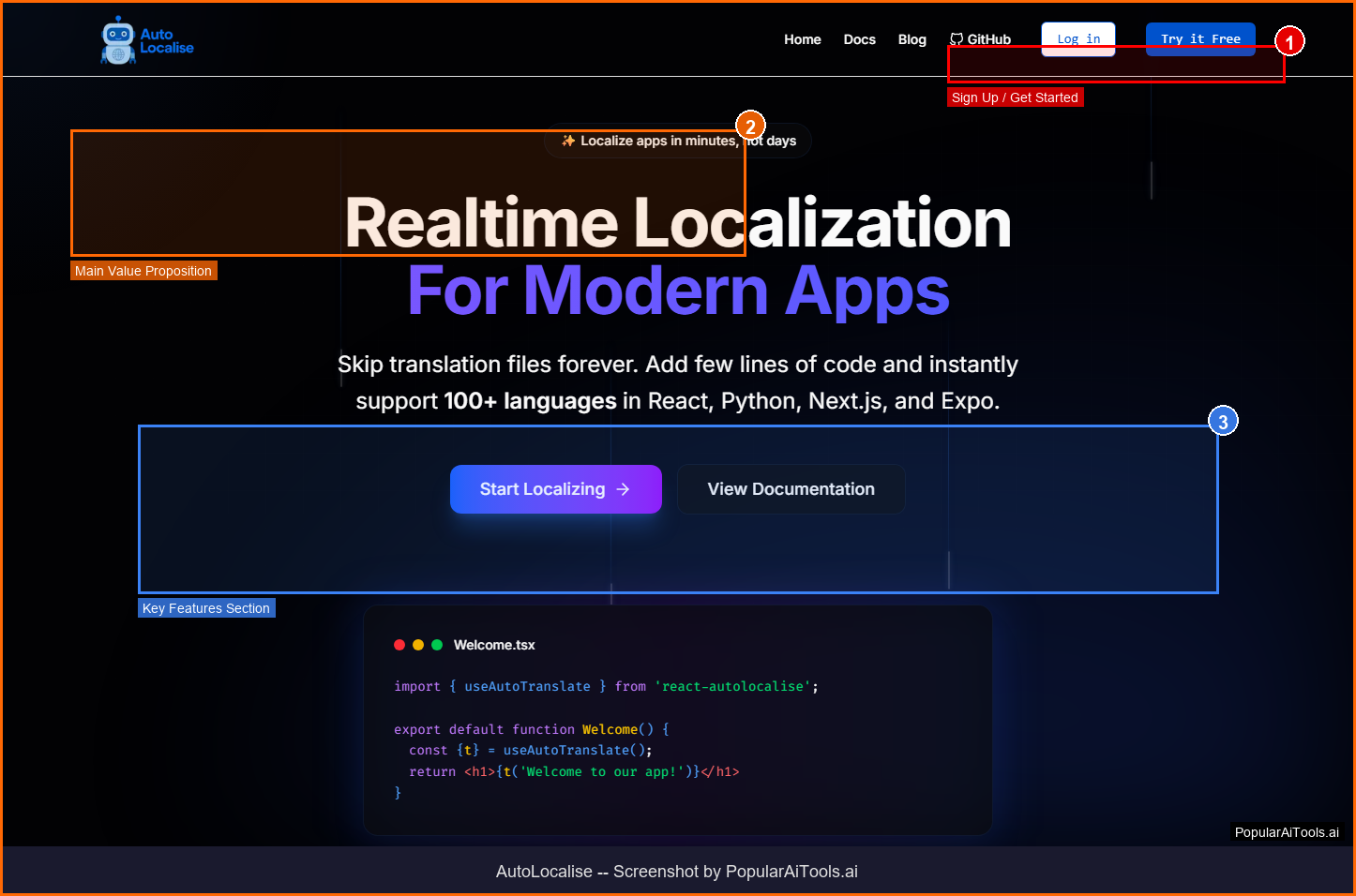Viewport: 1356px width, 896px height.
Task: Click the yellow dot in code window
Action: tap(418, 645)
